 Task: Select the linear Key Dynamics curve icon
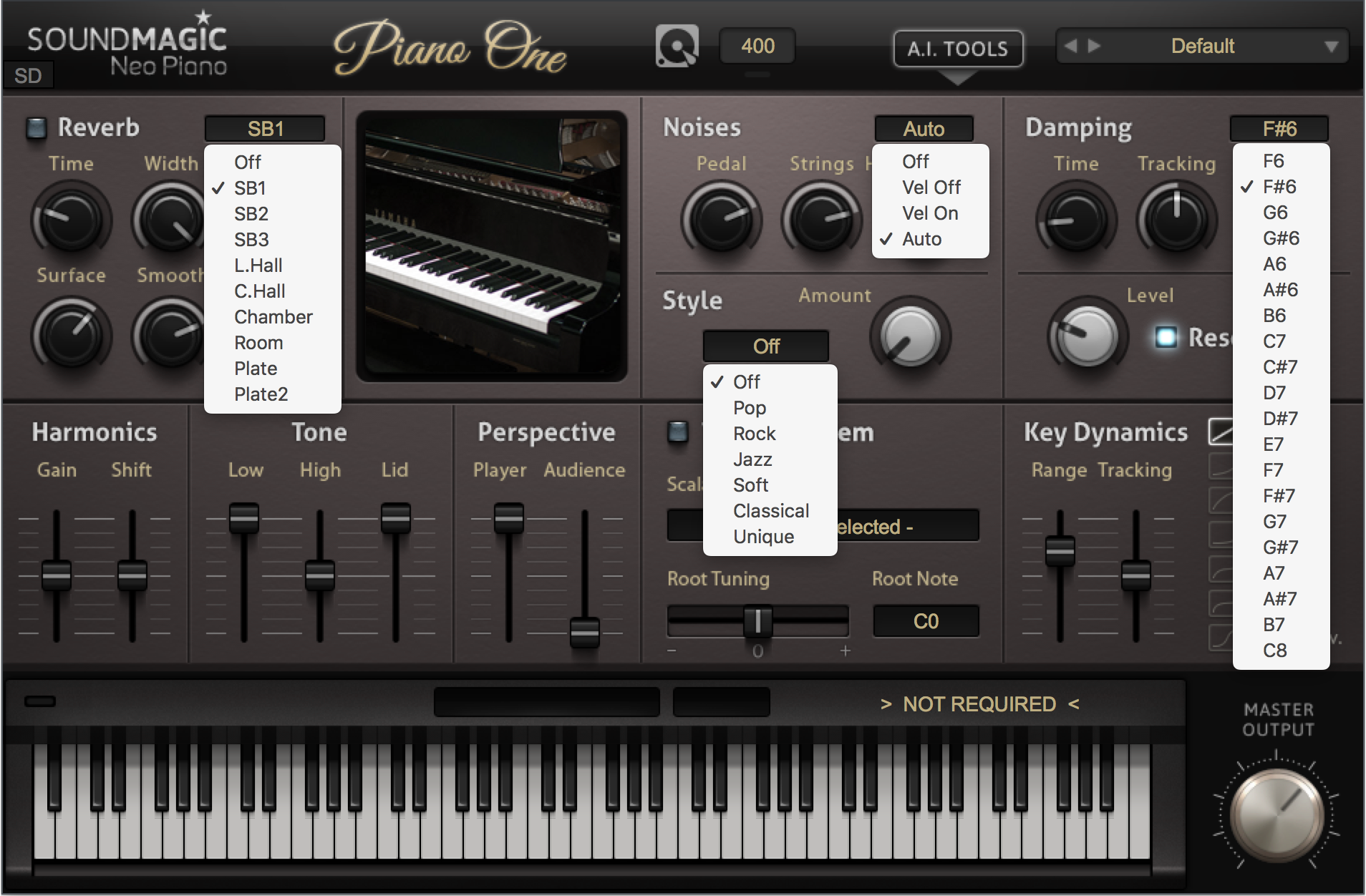tap(1221, 431)
